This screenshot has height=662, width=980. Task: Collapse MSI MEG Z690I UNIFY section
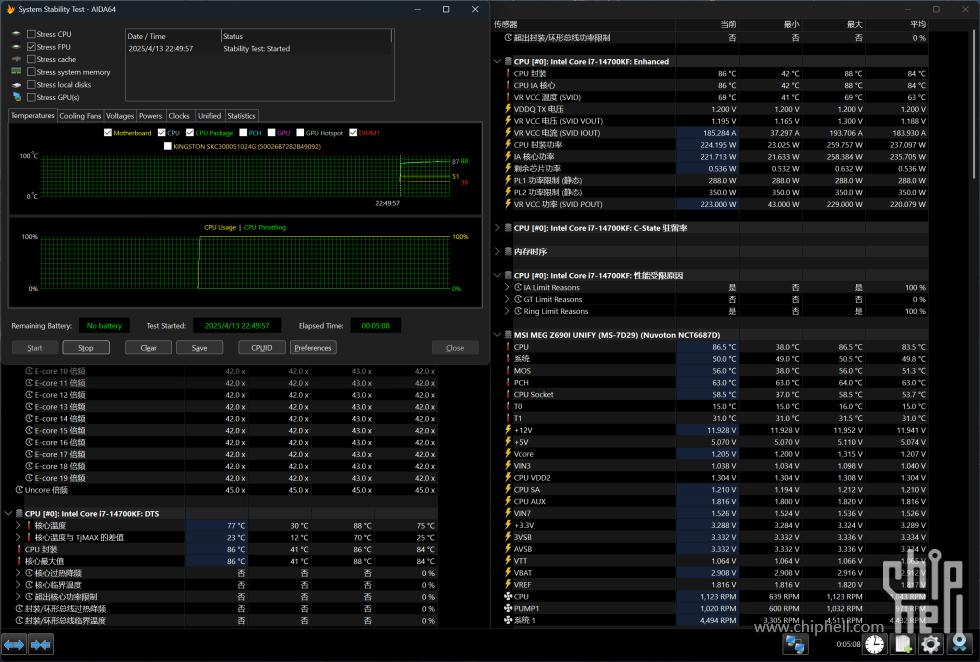coord(498,335)
